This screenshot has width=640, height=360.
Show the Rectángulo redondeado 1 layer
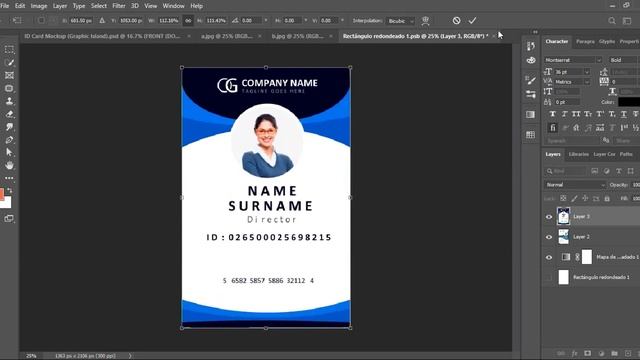549,278
